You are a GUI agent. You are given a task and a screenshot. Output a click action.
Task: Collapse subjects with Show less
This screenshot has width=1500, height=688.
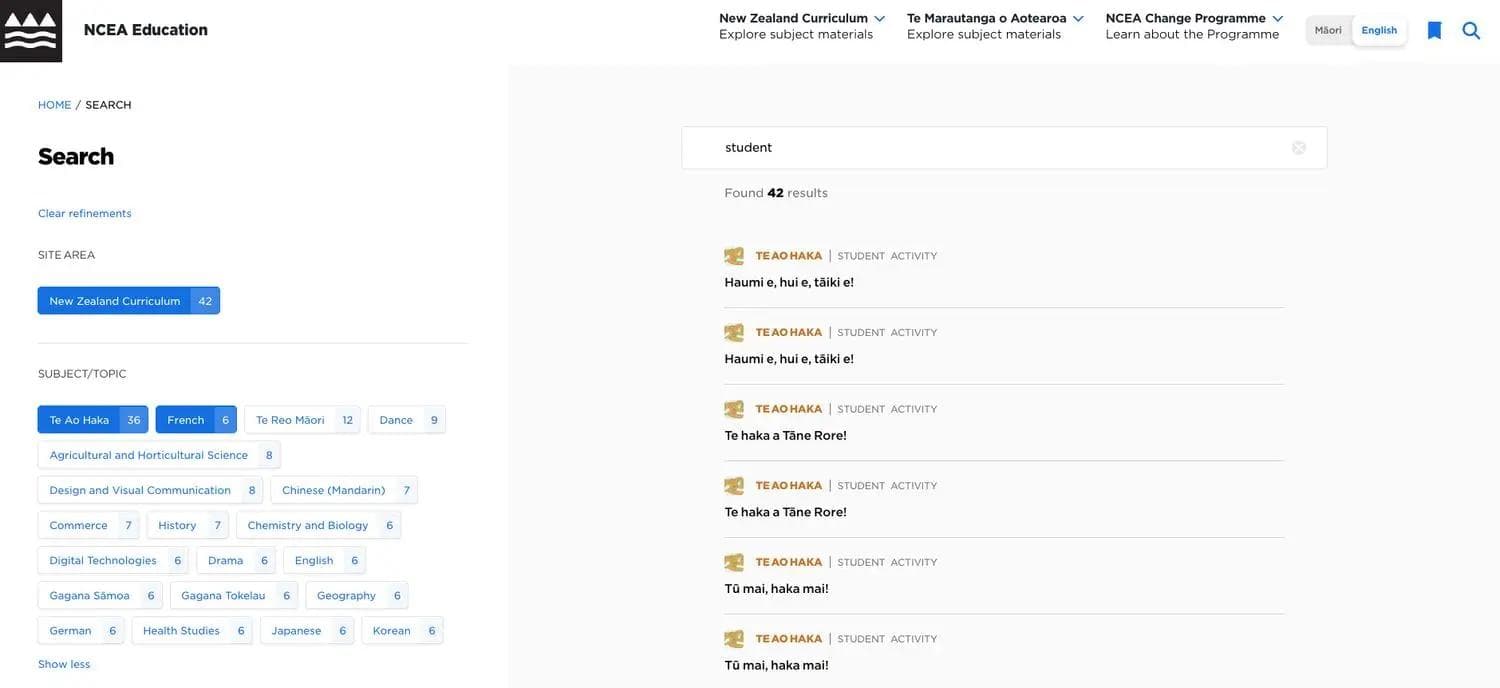(x=64, y=664)
